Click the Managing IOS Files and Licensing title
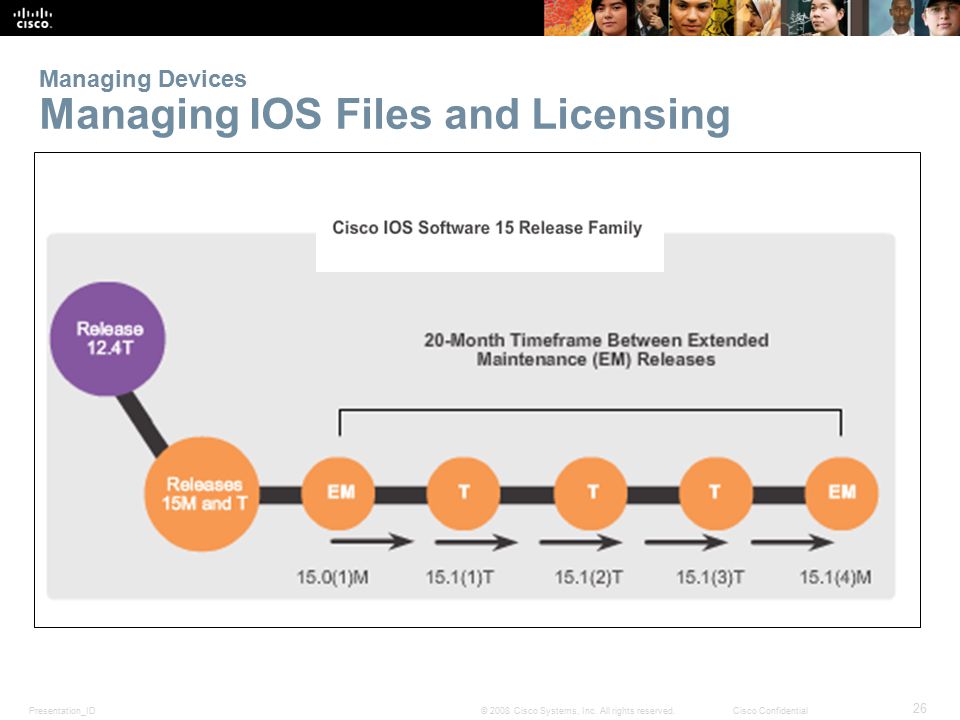The width and height of the screenshot is (960, 720). [384, 114]
